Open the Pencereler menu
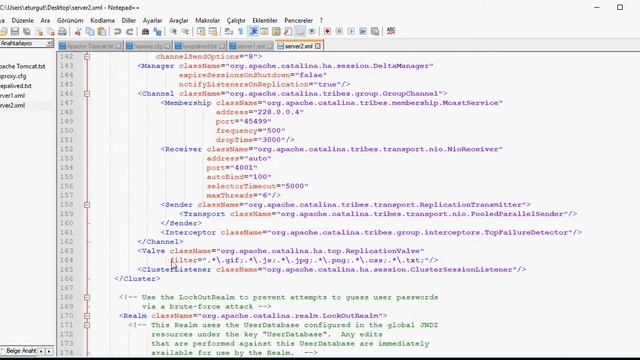 (x=298, y=20)
